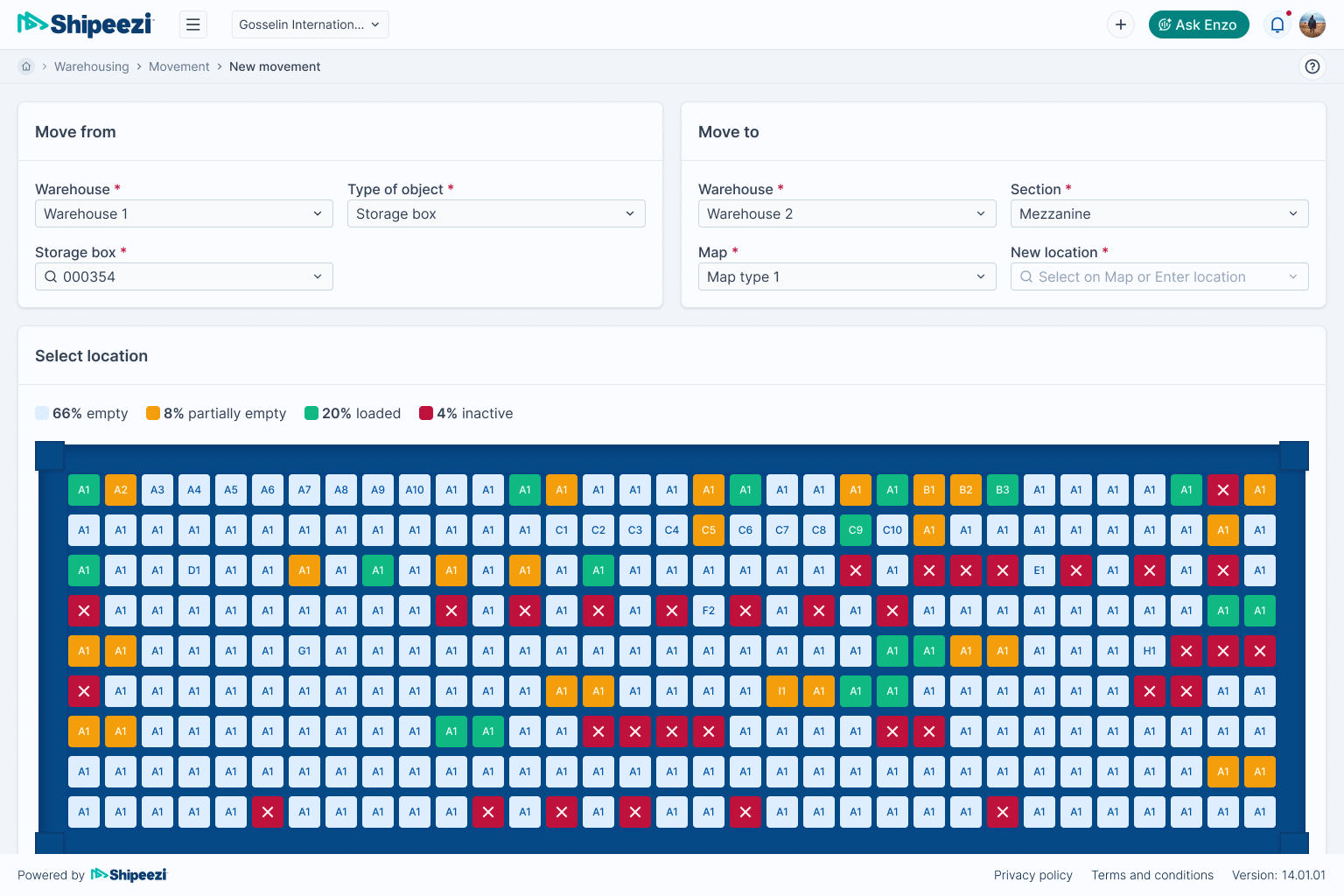Expand the Section Mezzanine dropdown

(x=1158, y=213)
